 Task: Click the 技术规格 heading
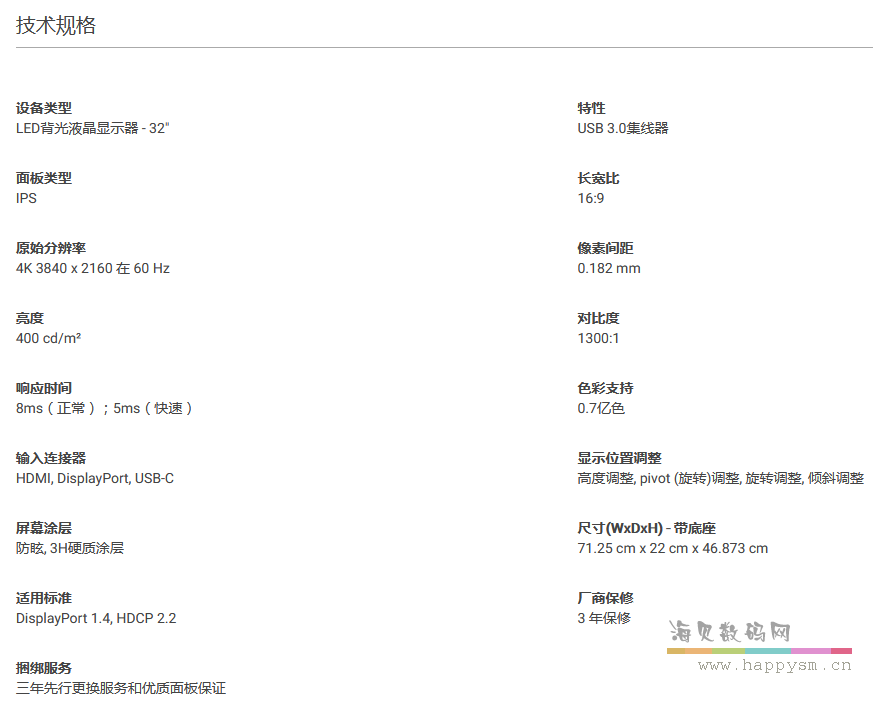click(x=56, y=26)
